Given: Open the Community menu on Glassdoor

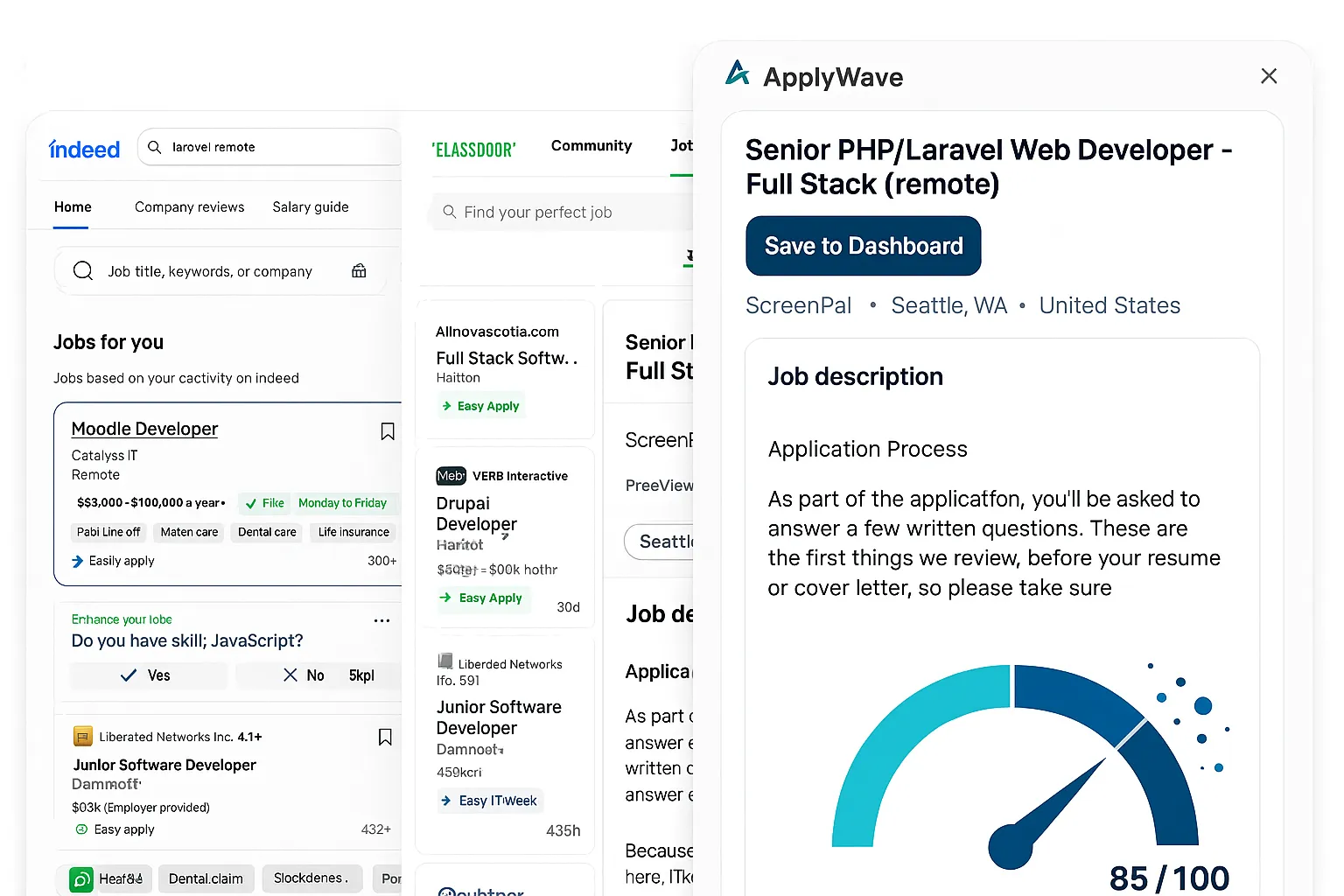Looking at the screenshot, I should 591,145.
